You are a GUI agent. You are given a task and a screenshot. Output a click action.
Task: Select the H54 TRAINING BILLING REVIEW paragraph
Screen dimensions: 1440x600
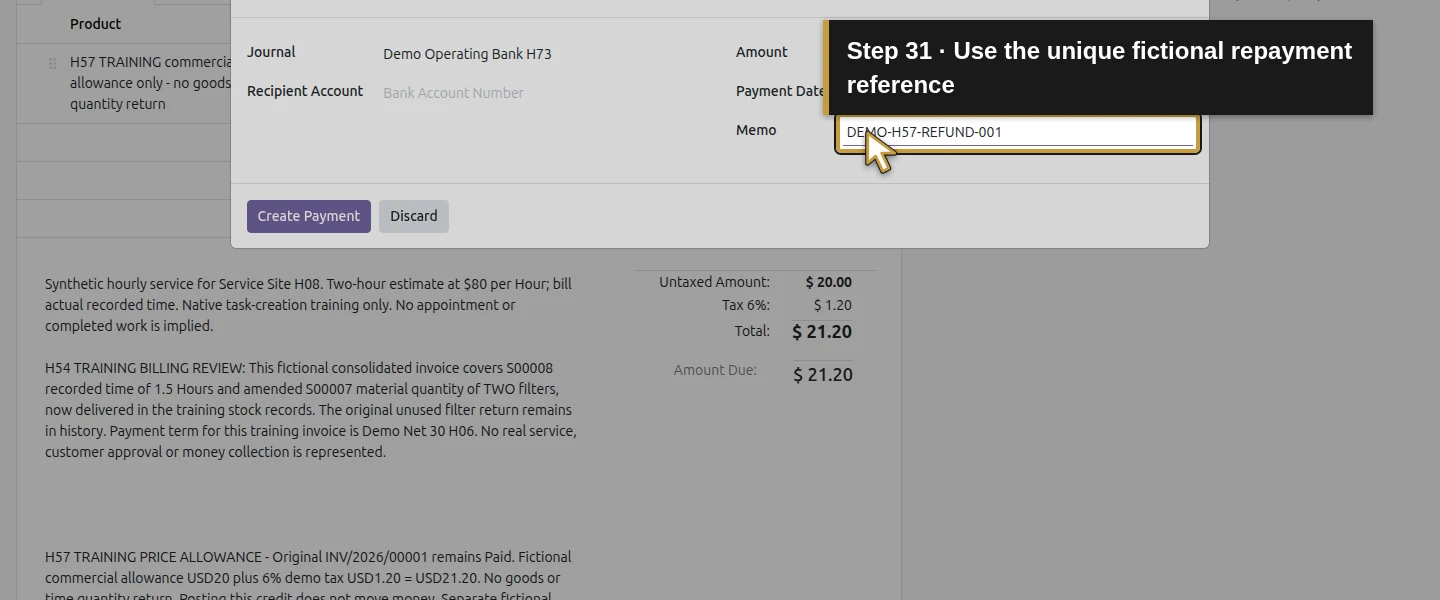coord(311,410)
